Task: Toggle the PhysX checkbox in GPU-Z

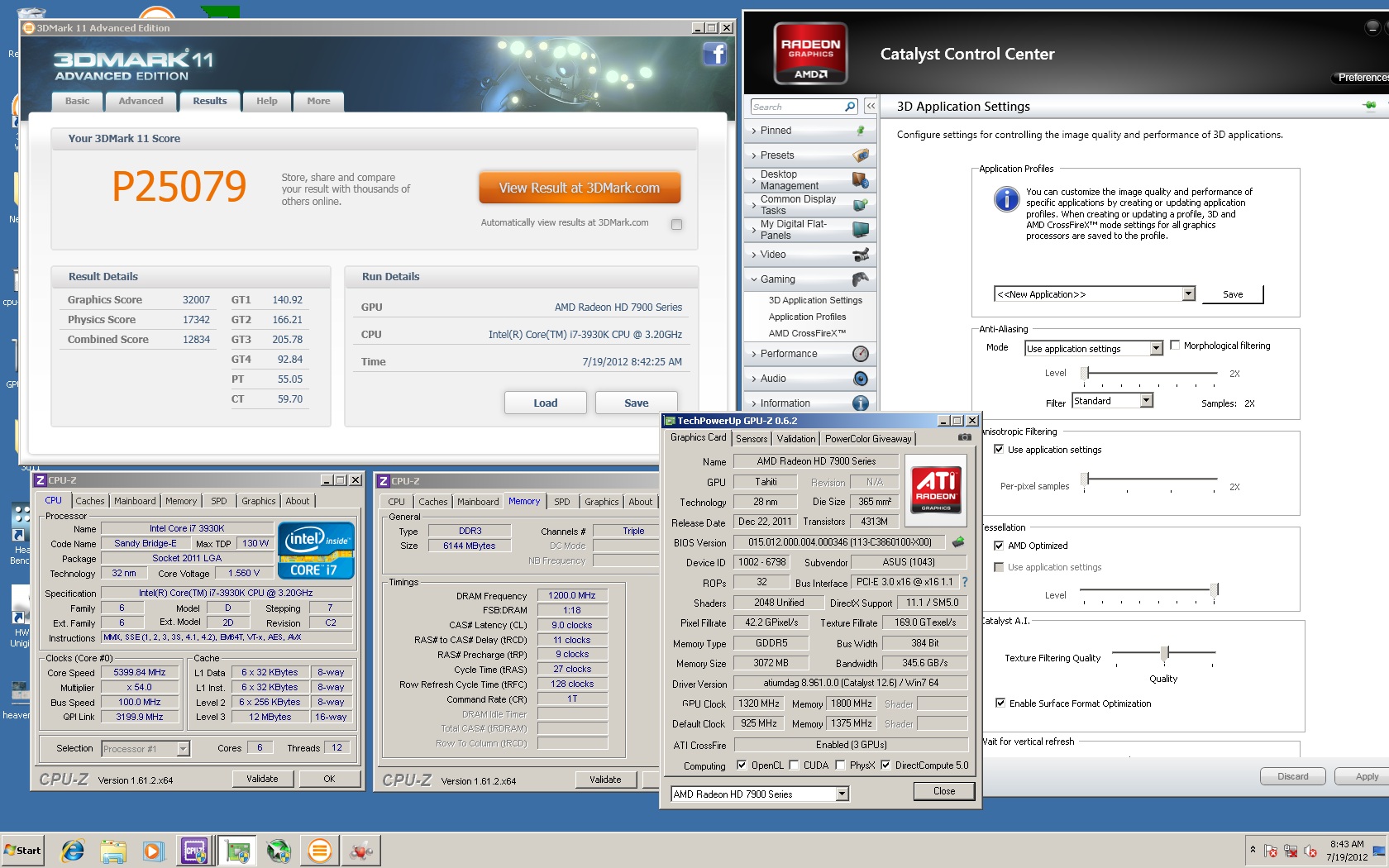Action: [841, 765]
